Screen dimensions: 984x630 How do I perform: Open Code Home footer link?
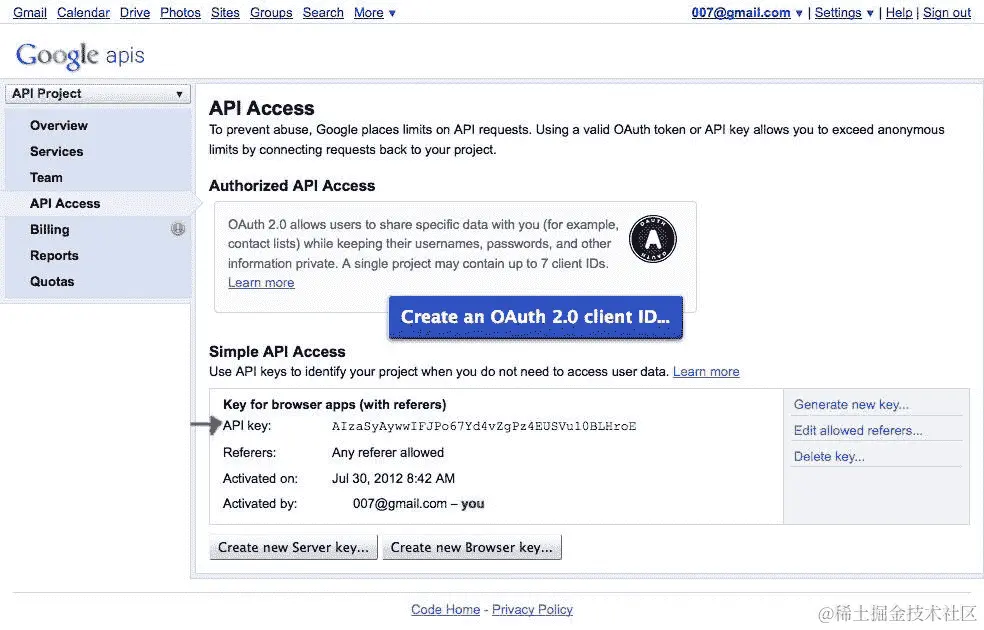click(446, 609)
